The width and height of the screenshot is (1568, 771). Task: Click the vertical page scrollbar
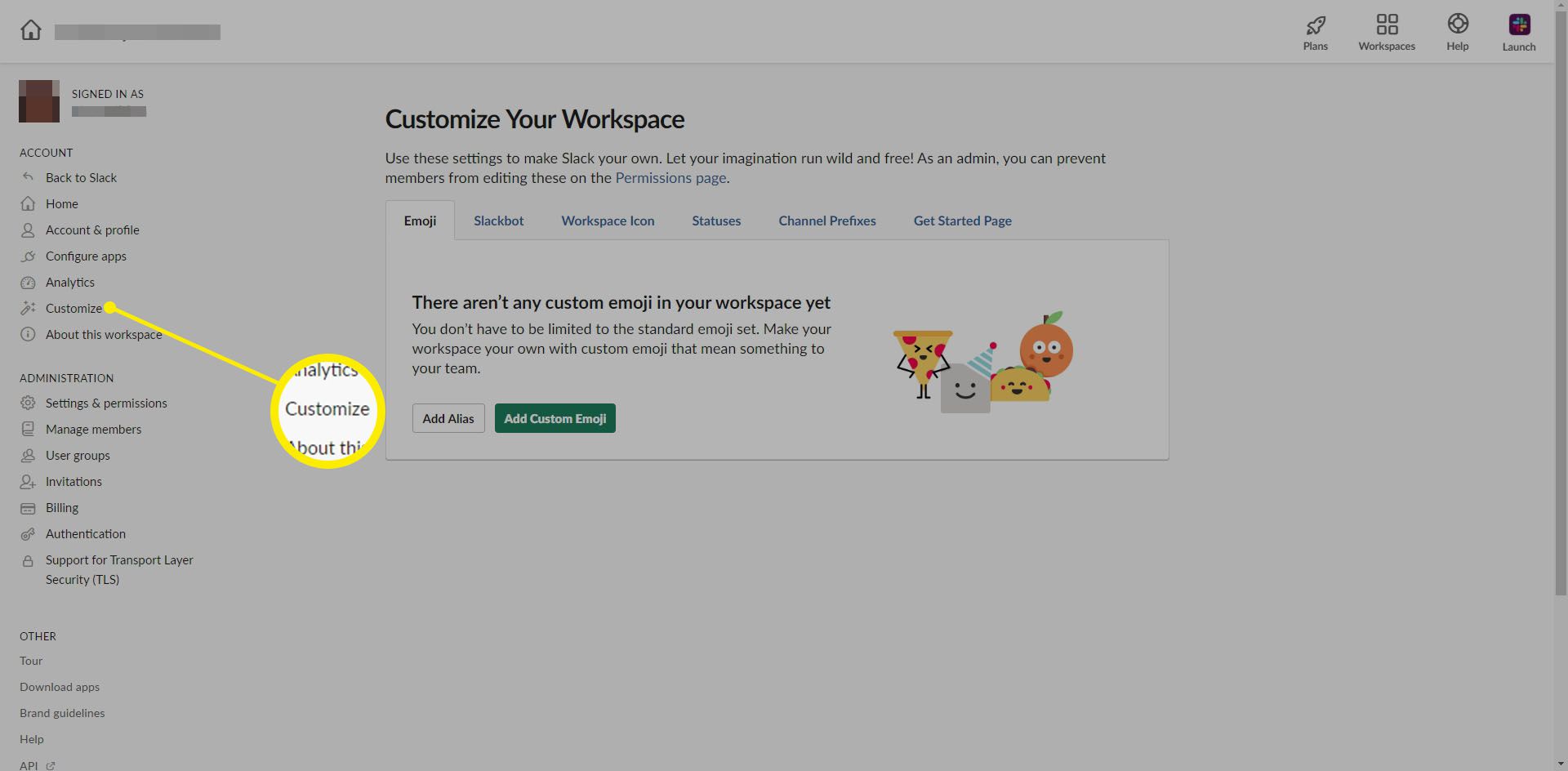coord(1561,327)
